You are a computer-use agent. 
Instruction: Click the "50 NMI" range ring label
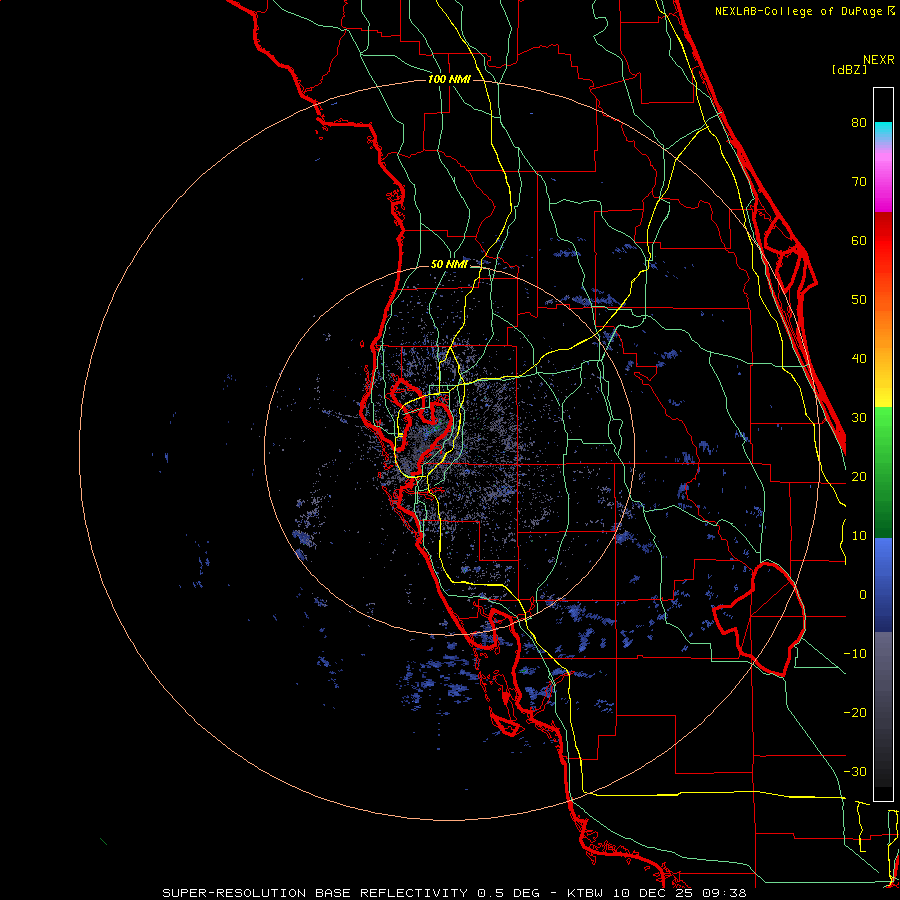coord(449,265)
